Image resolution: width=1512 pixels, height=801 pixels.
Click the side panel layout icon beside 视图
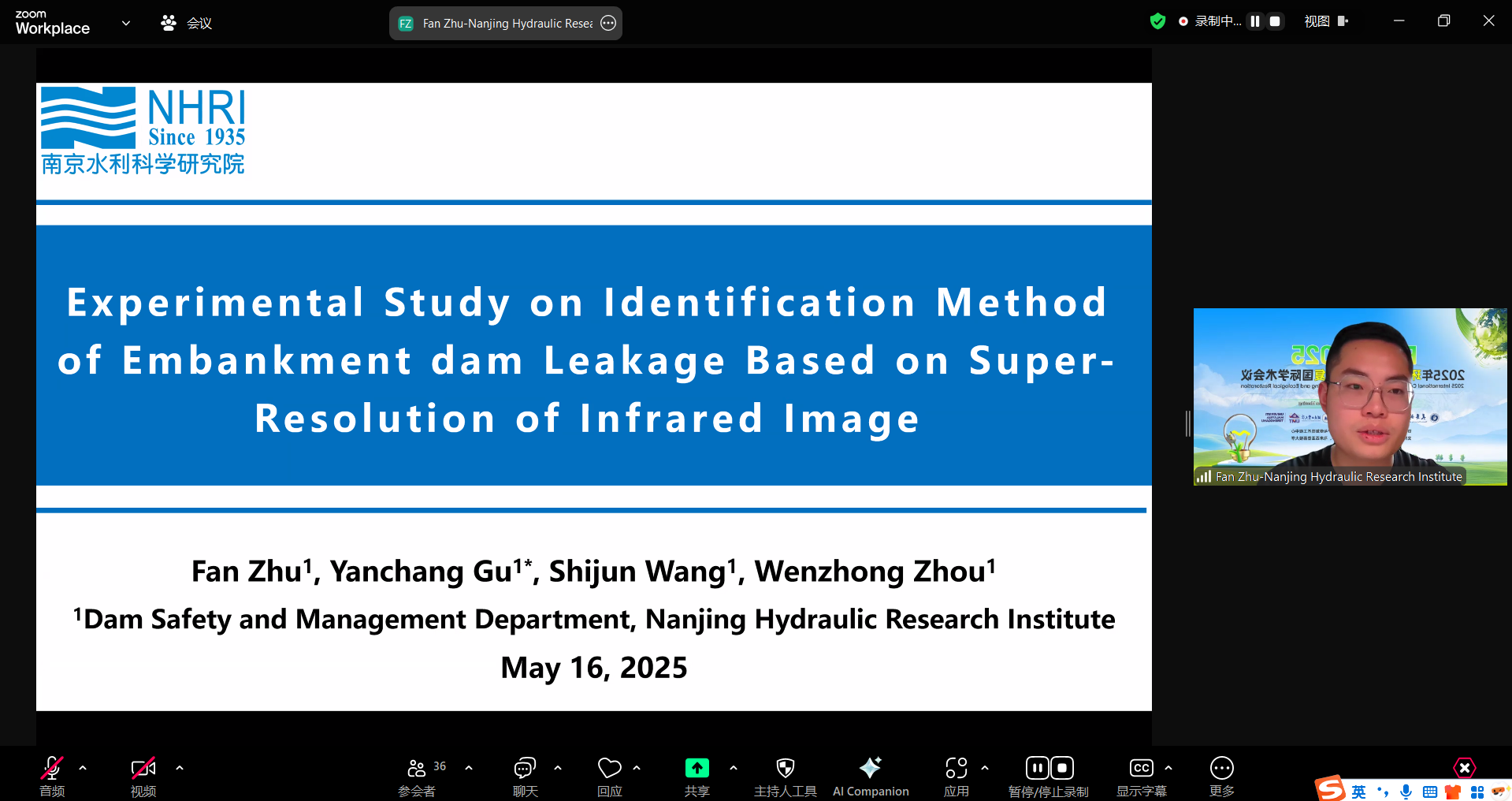[x=1343, y=21]
